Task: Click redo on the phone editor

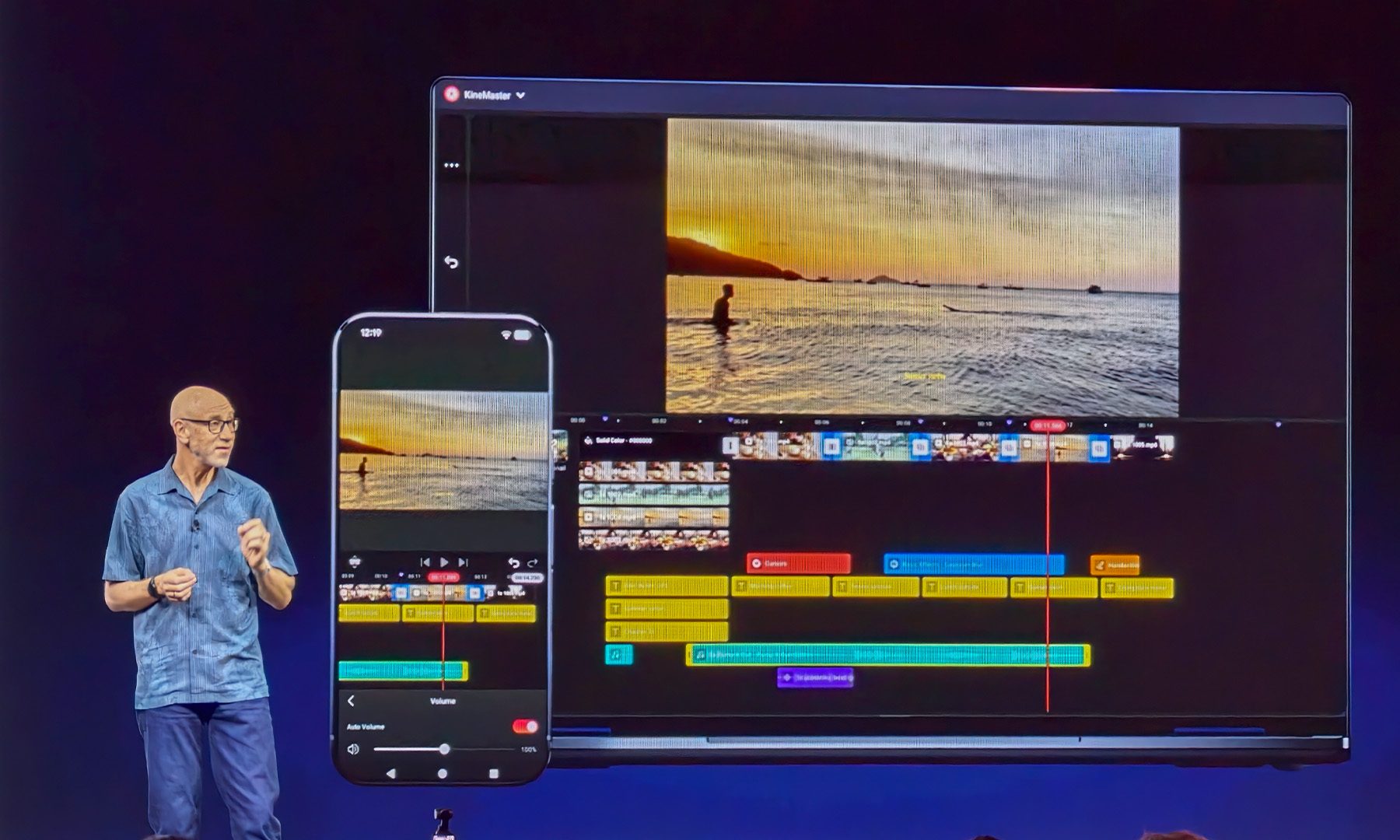Action: [x=533, y=562]
